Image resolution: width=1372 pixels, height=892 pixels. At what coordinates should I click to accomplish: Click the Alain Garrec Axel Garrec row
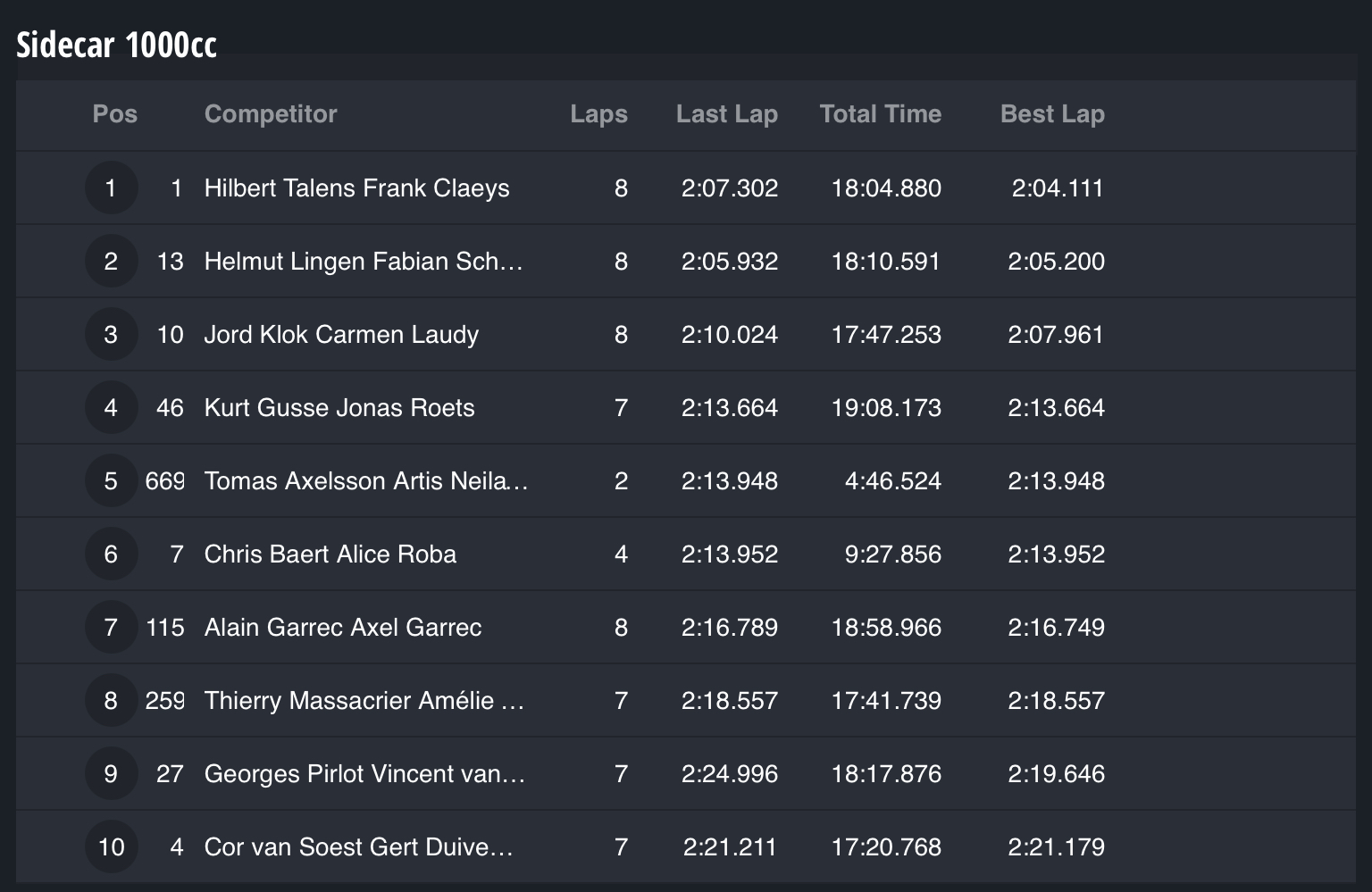(686, 627)
